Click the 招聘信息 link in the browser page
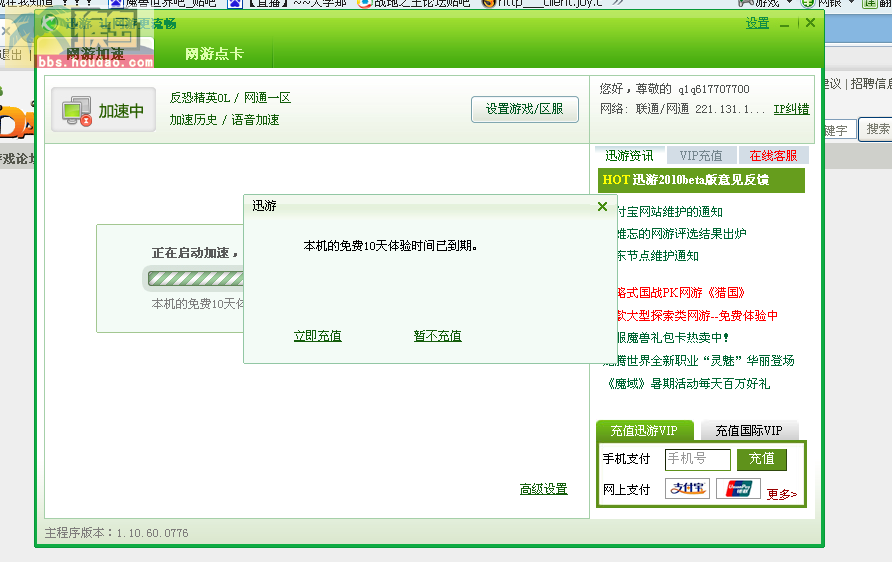The width and height of the screenshot is (892, 562). click(871, 84)
